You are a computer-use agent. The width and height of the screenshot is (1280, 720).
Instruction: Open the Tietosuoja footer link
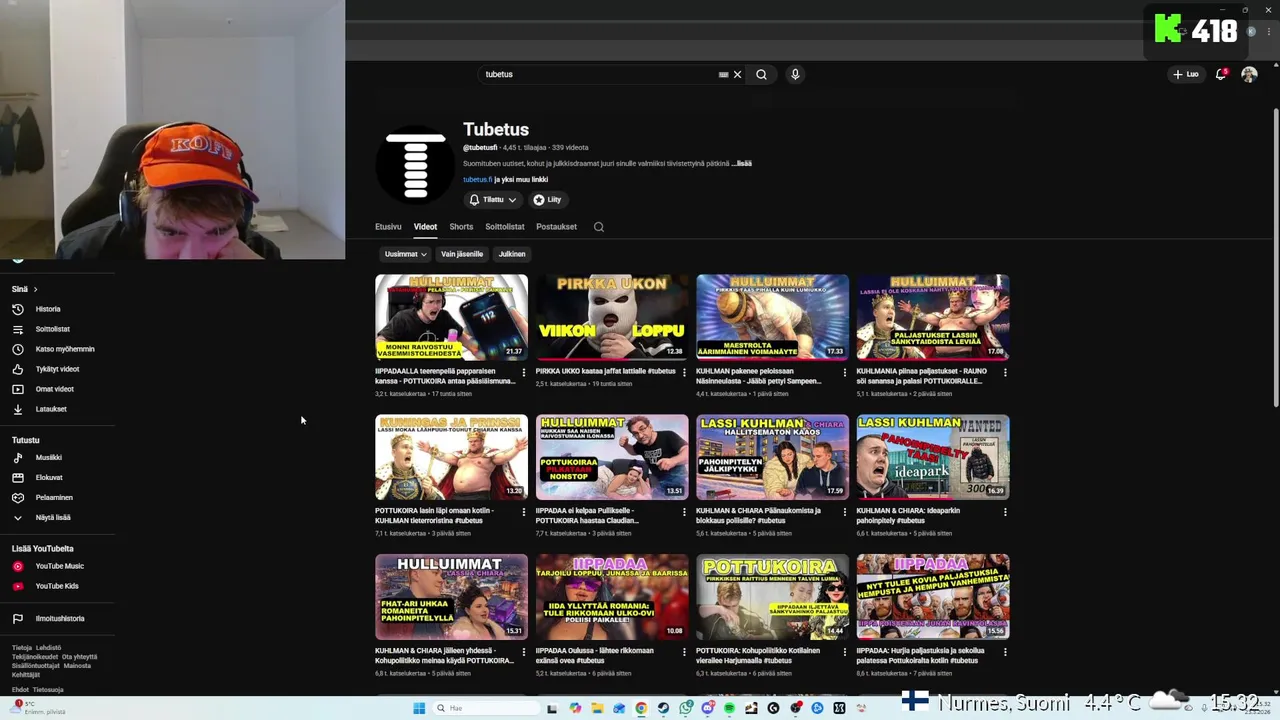48,690
